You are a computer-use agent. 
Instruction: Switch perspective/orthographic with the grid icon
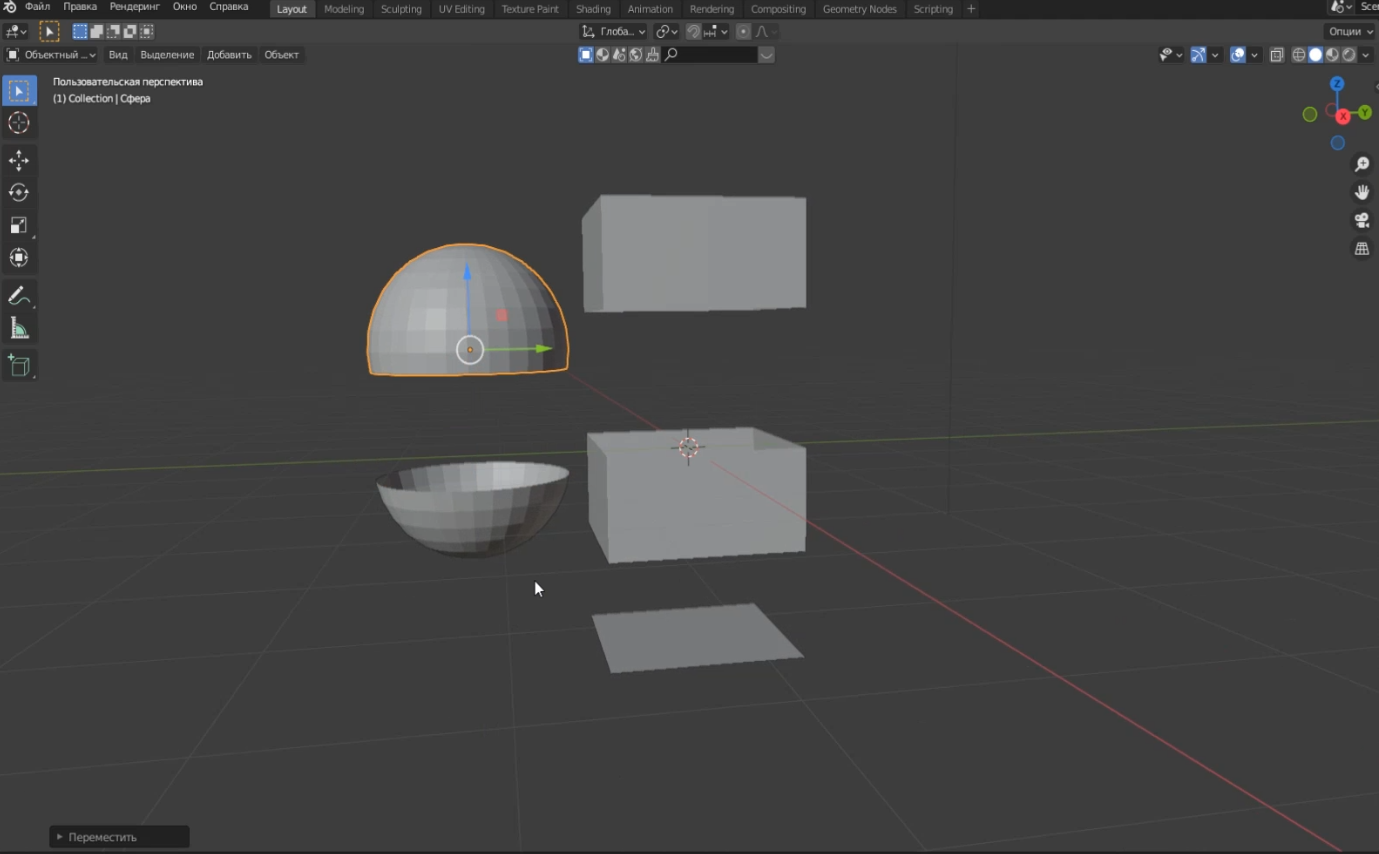point(1361,248)
